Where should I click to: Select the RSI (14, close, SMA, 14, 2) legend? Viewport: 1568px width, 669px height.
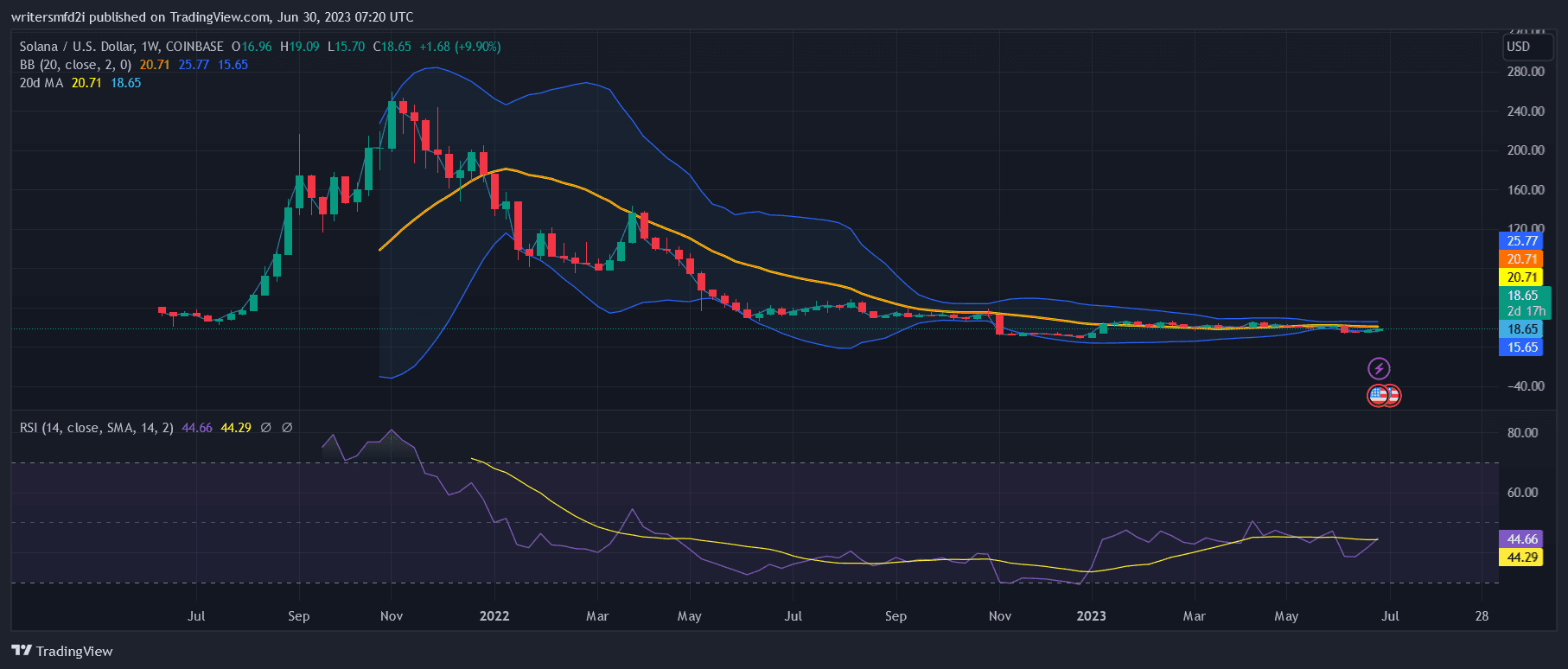pyautogui.click(x=97, y=428)
